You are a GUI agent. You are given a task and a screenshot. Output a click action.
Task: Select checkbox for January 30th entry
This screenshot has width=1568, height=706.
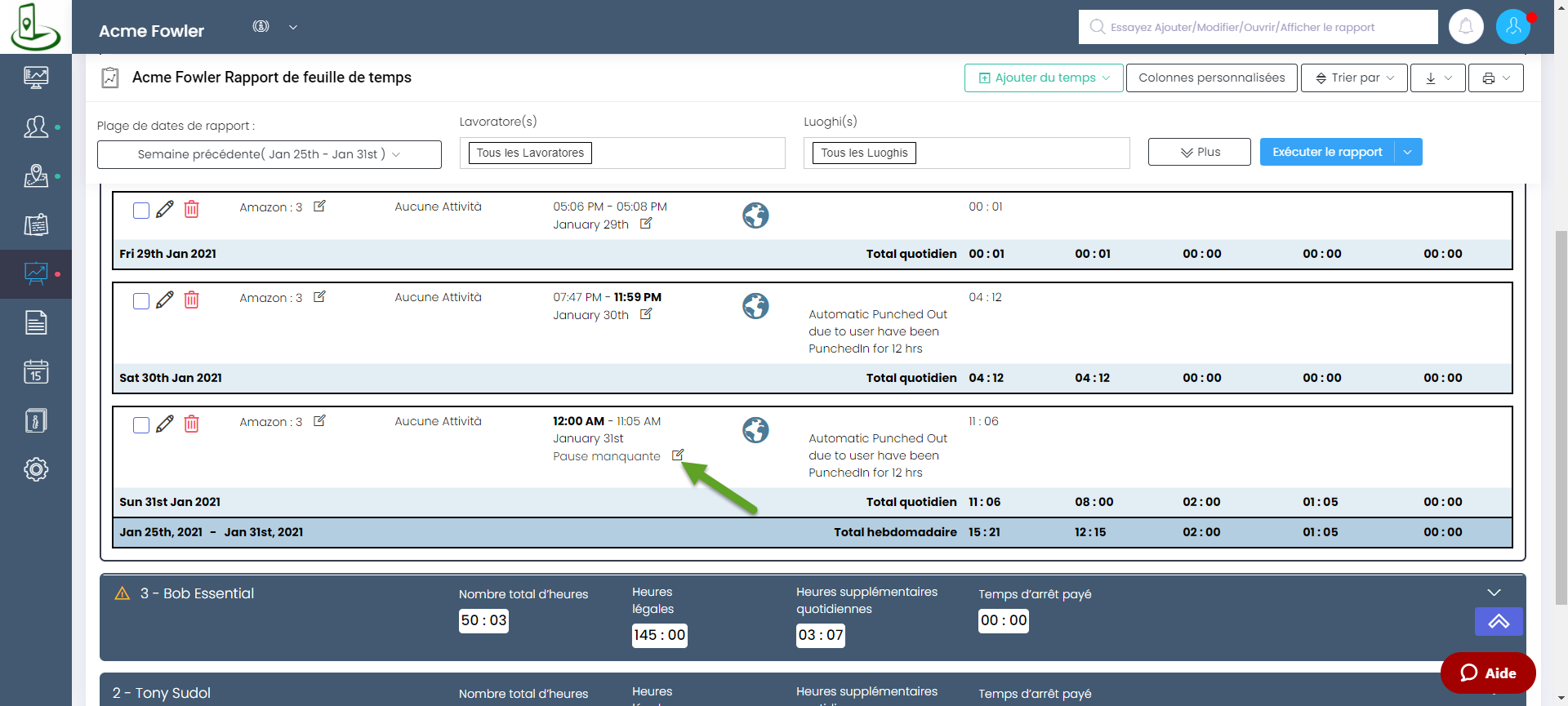click(141, 301)
